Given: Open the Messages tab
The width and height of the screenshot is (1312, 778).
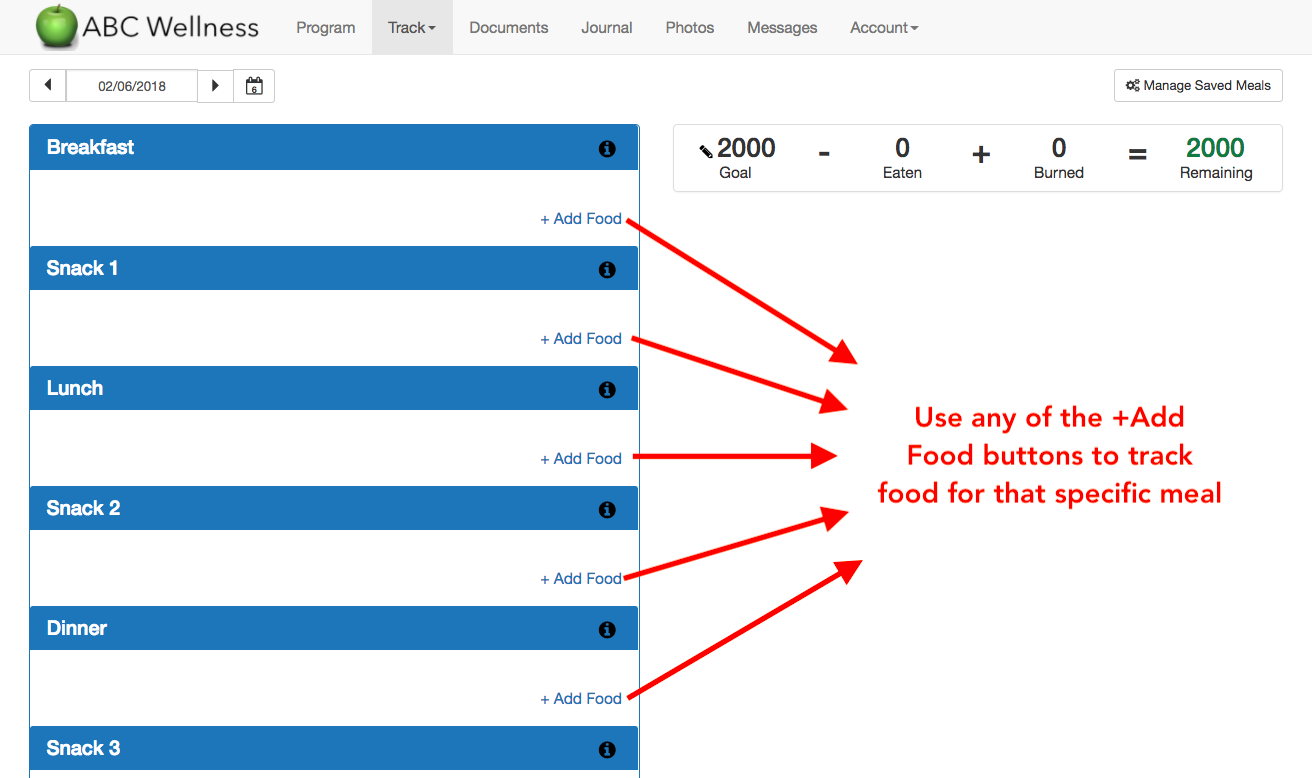Looking at the screenshot, I should coord(782,28).
